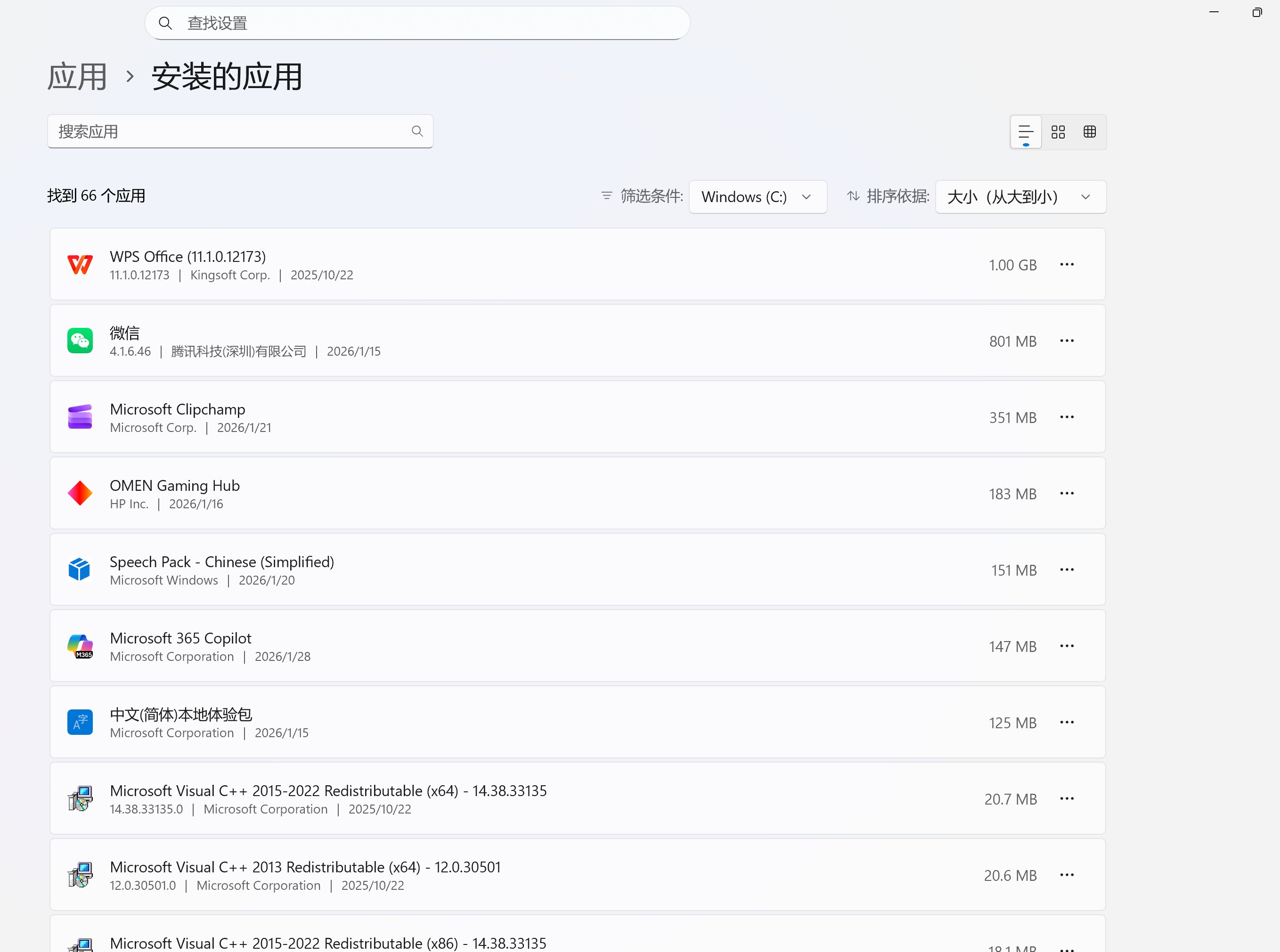
Task: Open more options for WPS Office
Action: pyautogui.click(x=1067, y=265)
